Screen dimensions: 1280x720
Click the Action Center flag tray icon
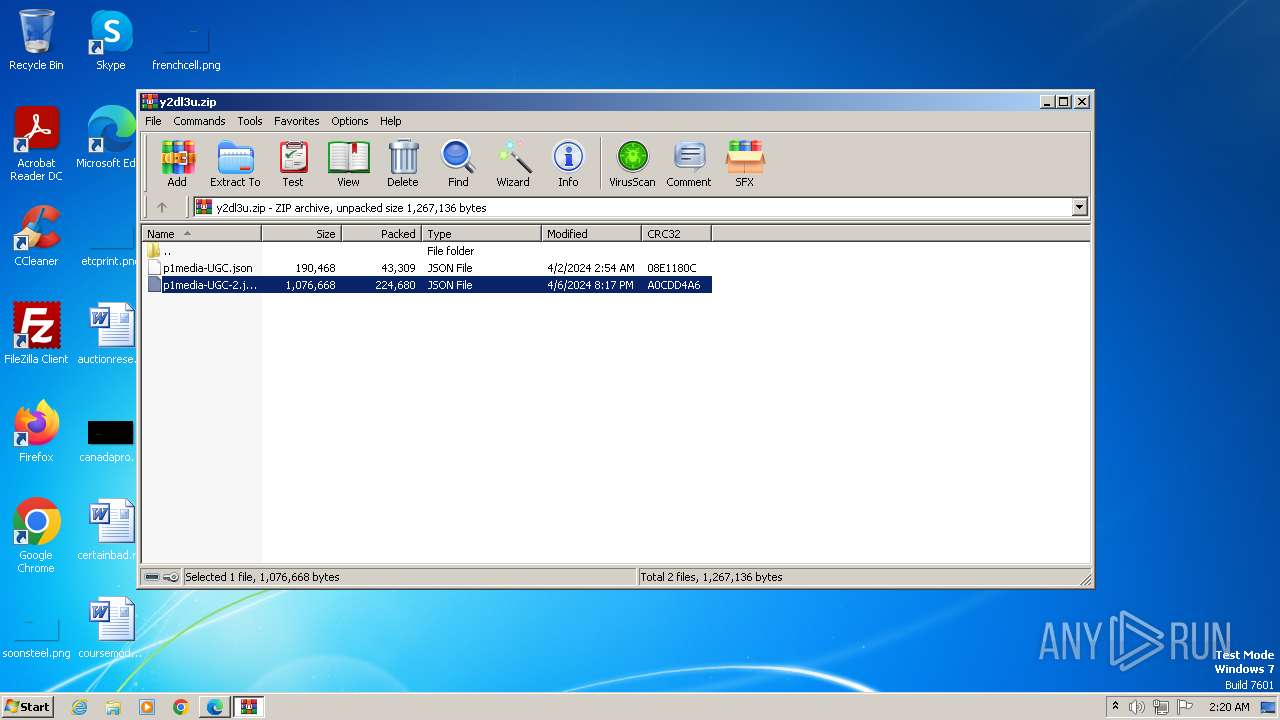click(x=1185, y=707)
